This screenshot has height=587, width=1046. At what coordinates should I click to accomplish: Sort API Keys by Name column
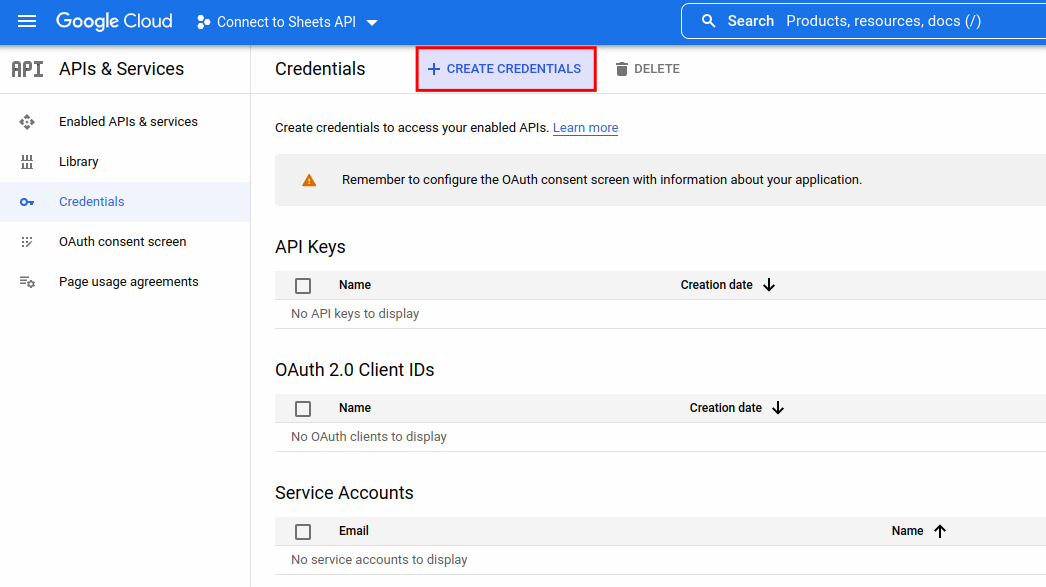(x=355, y=285)
